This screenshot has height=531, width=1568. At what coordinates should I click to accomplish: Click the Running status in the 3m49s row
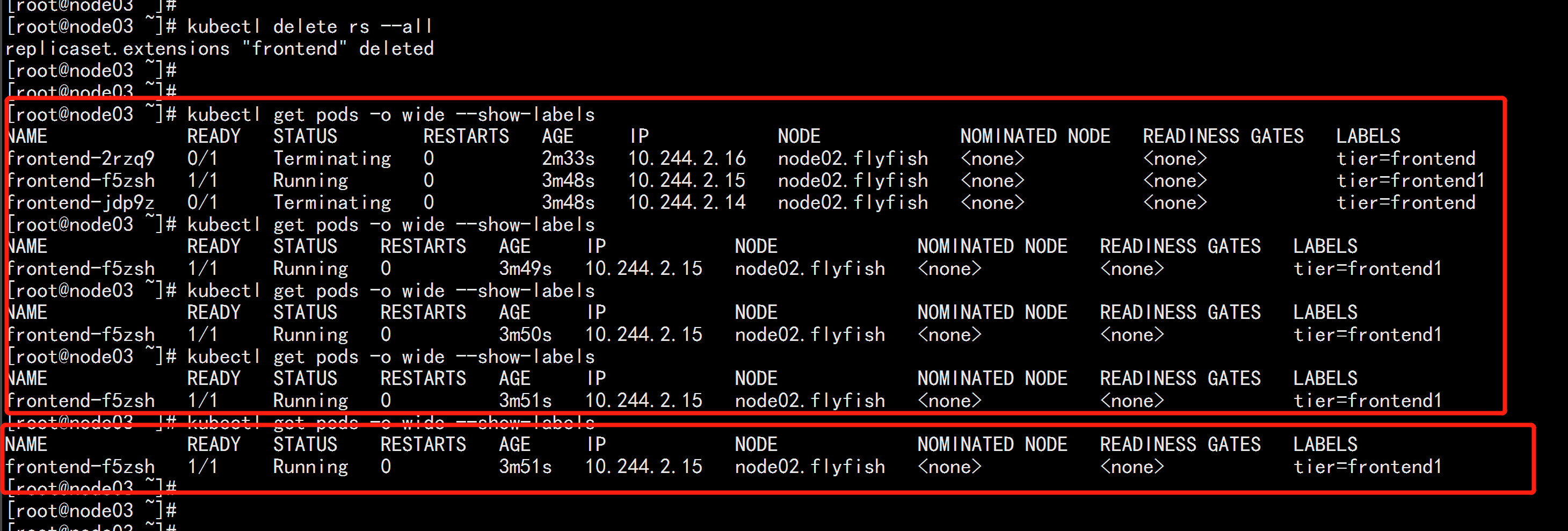coord(310,268)
